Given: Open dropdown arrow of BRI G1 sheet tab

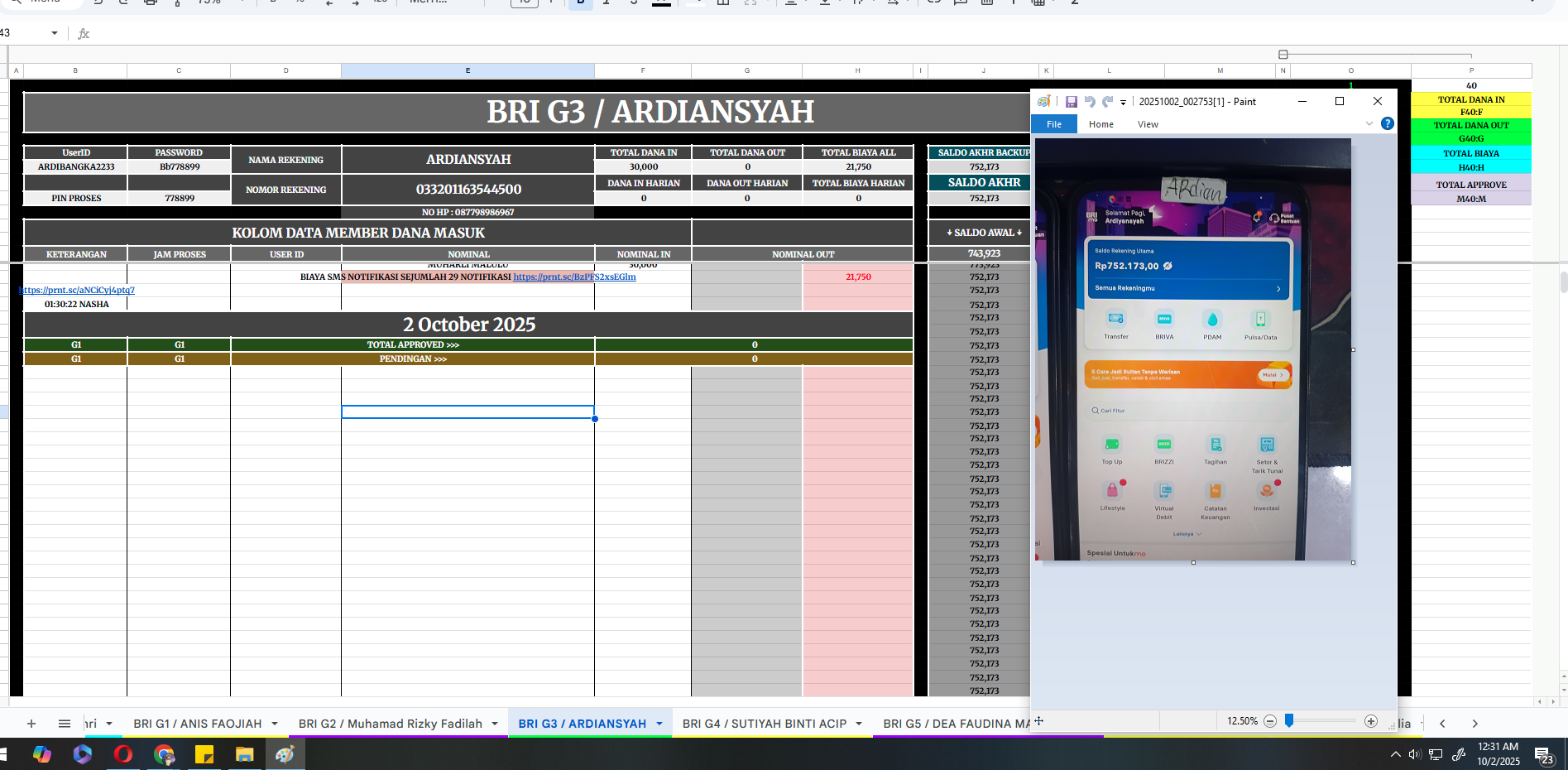Looking at the screenshot, I should click(275, 724).
